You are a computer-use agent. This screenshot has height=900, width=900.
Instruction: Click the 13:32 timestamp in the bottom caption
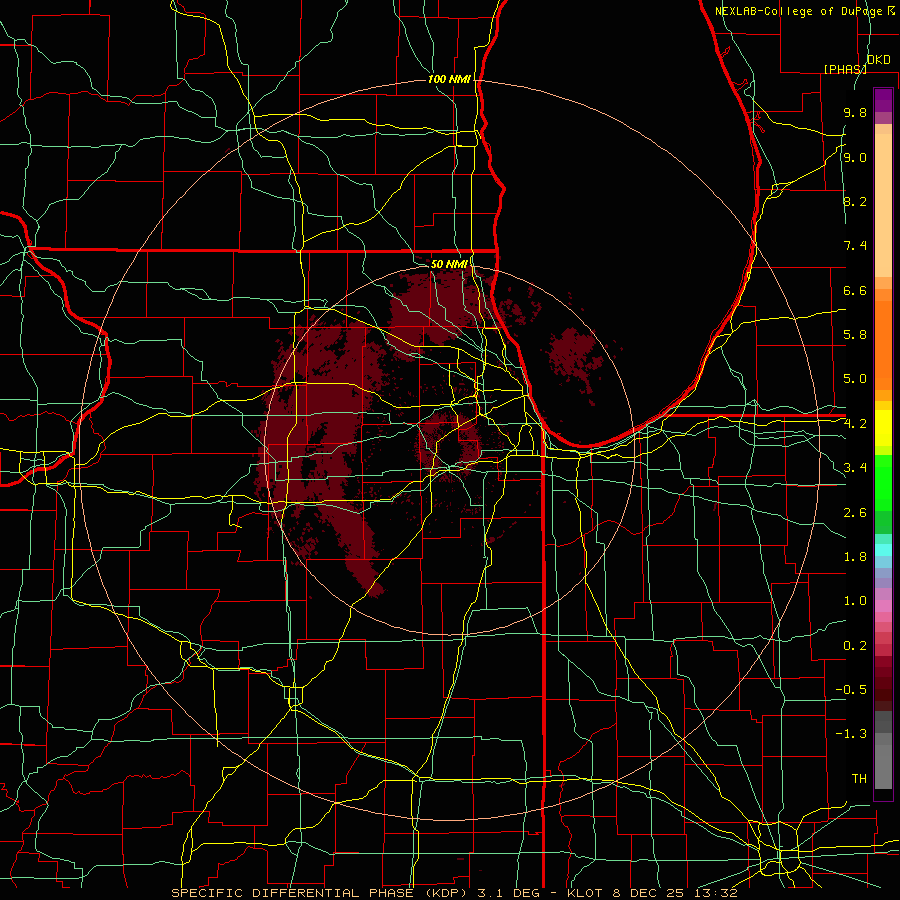[x=714, y=893]
